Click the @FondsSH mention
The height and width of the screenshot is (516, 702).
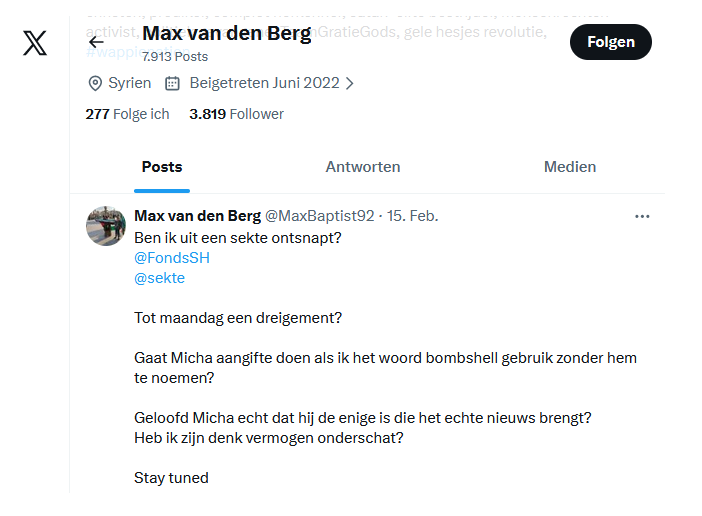pyautogui.click(x=172, y=257)
